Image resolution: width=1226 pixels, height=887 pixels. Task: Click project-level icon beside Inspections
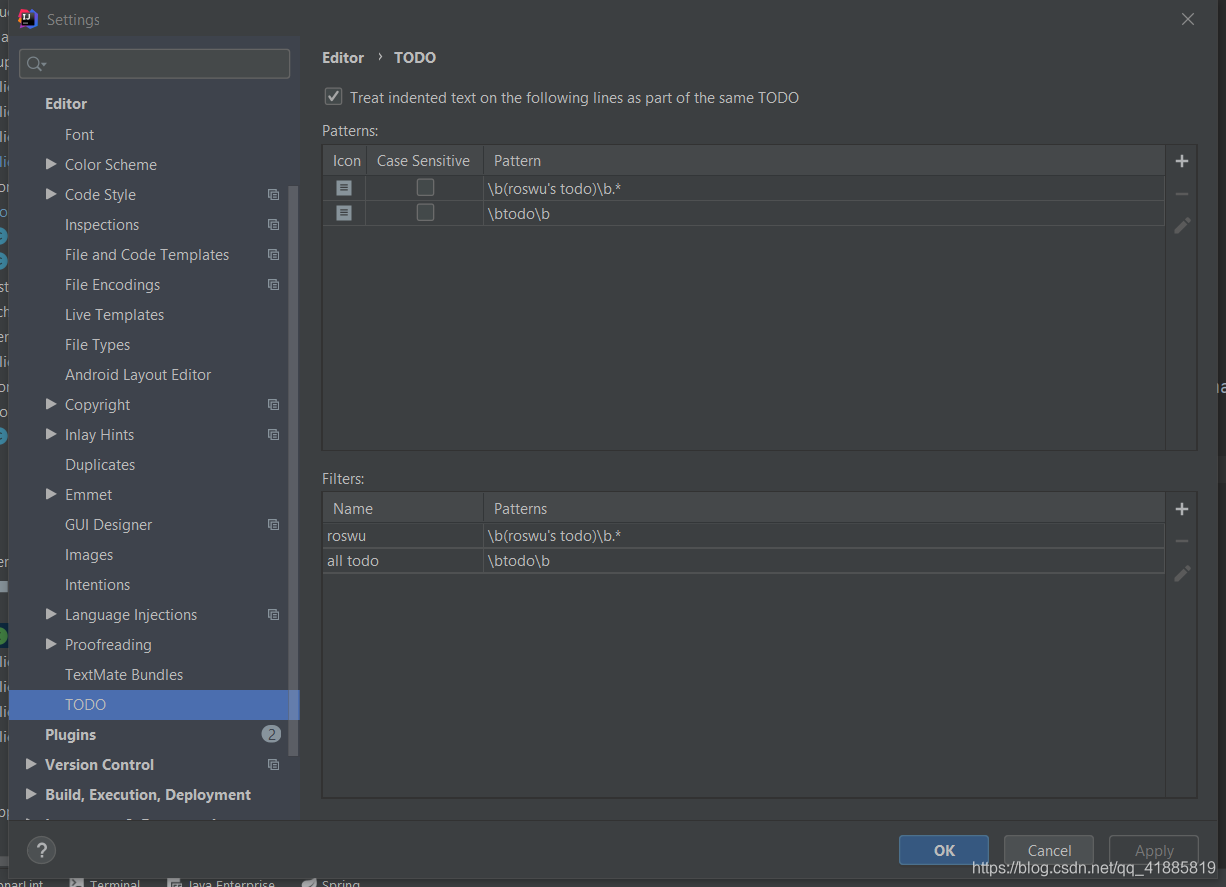pos(273,225)
